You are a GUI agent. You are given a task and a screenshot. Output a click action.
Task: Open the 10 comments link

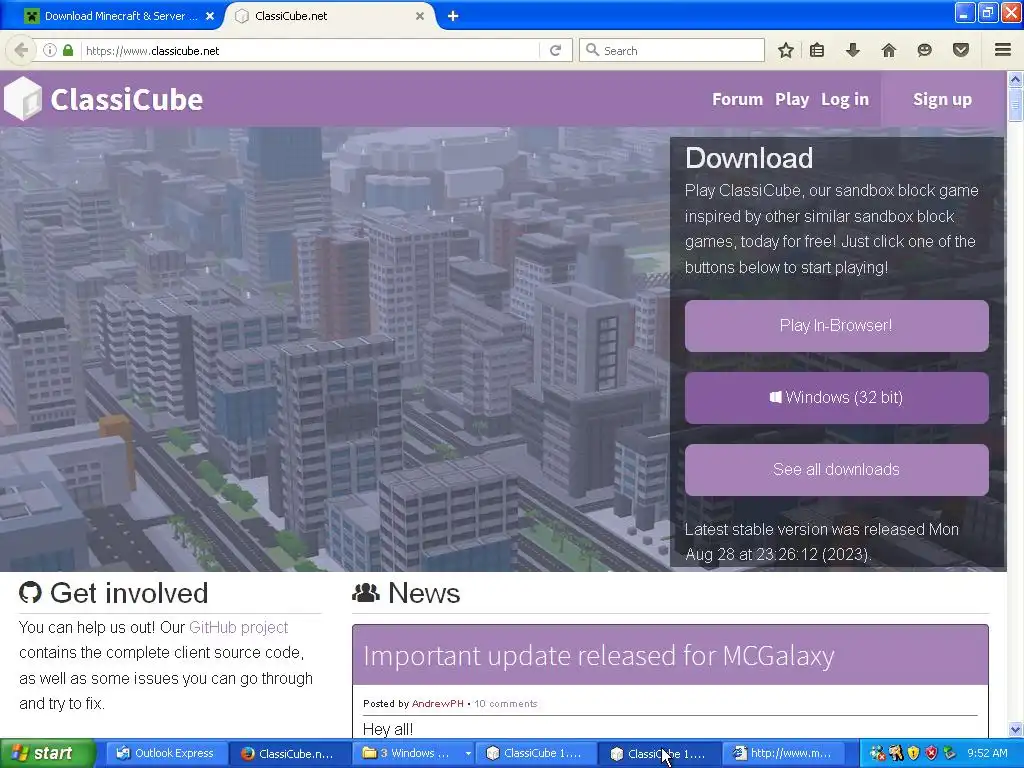505,703
